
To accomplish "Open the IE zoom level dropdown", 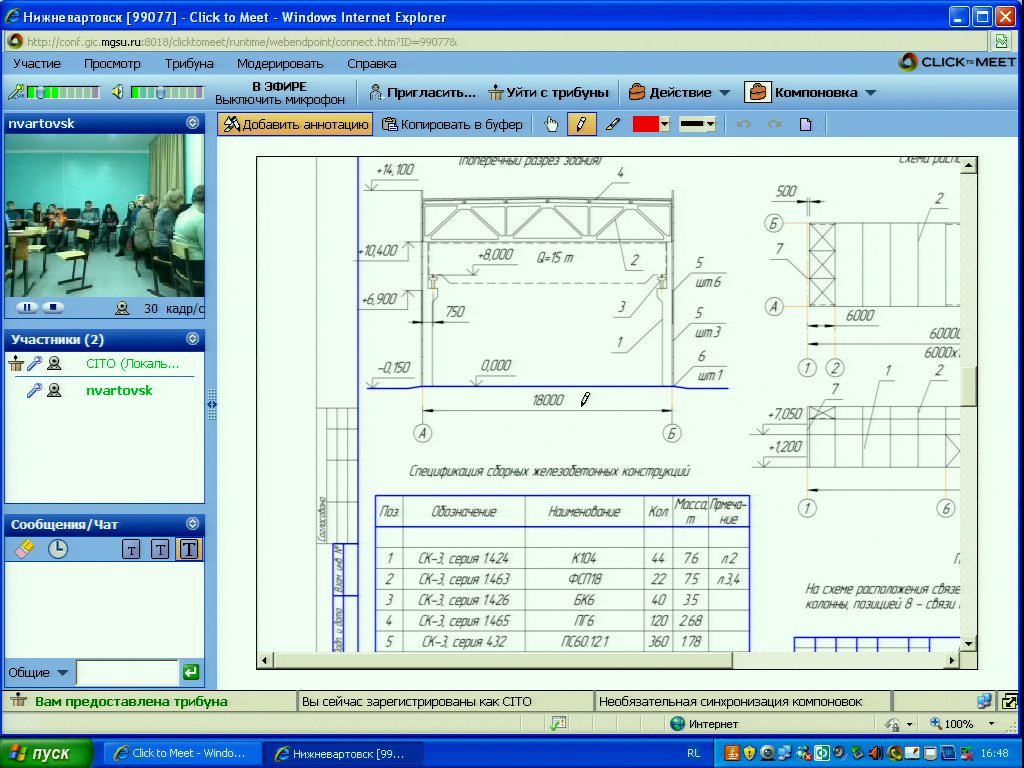I will tap(992, 724).
